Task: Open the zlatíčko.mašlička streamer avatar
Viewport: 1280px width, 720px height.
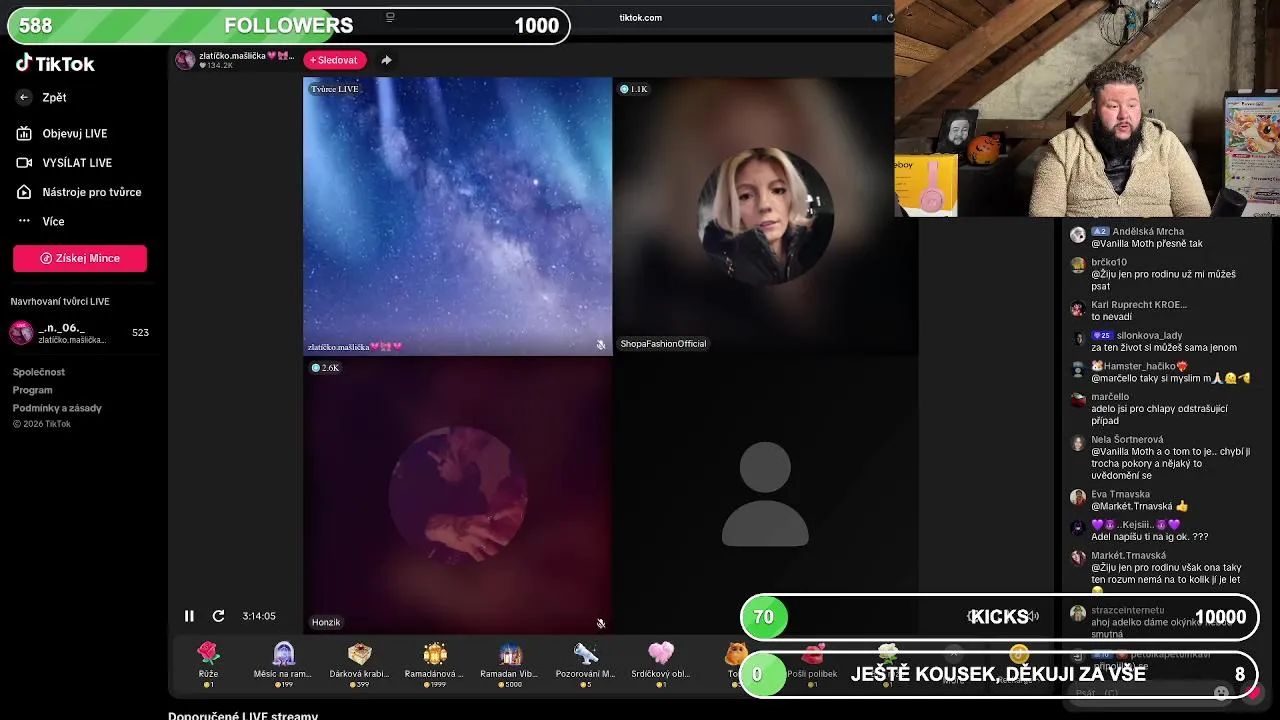Action: 185,60
